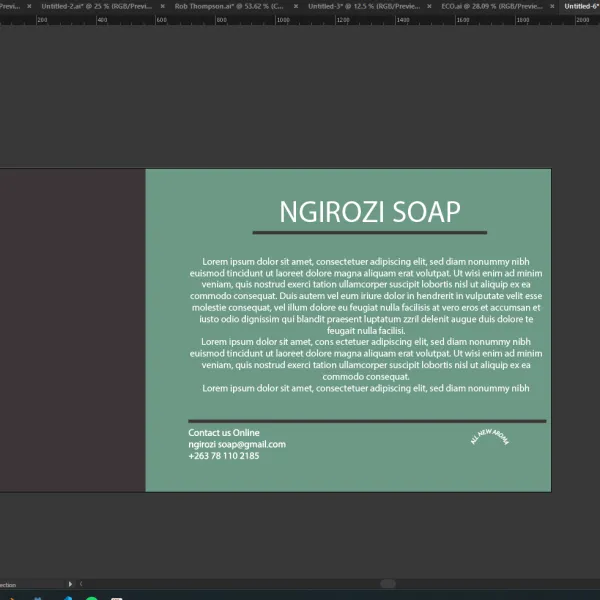The height and width of the screenshot is (600, 600).
Task: Click the horizontal scrollbar left arrow
Action: pyautogui.click(x=81, y=584)
